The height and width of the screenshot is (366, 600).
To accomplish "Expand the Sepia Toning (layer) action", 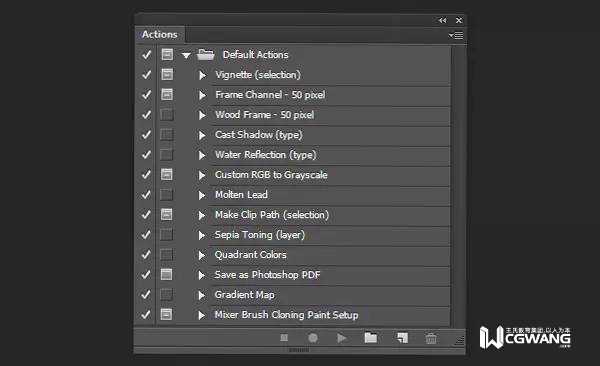I will (x=202, y=235).
